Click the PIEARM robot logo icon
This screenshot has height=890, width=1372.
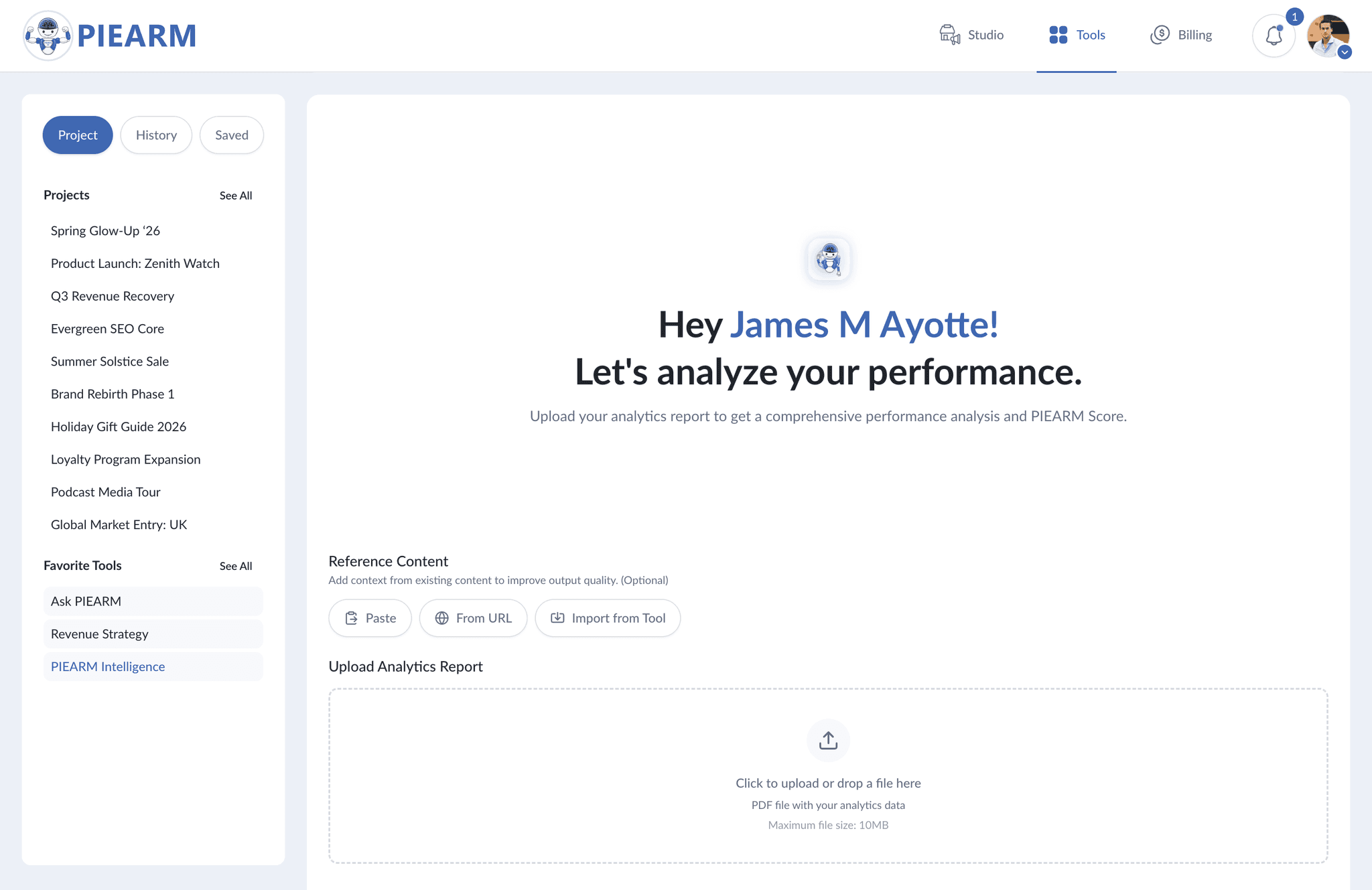[47, 35]
